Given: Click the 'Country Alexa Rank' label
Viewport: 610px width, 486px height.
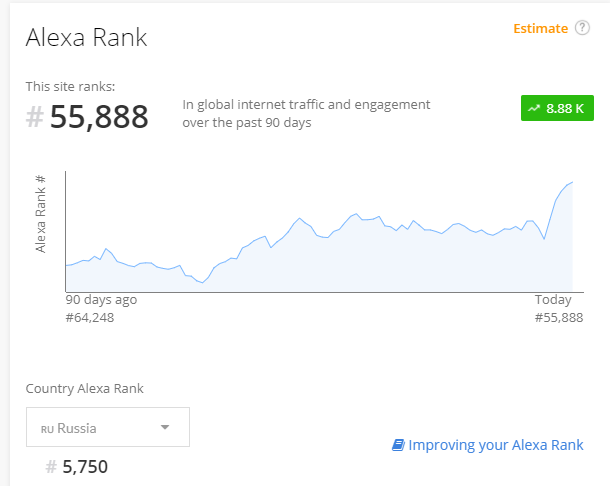Looking at the screenshot, I should 84,388.
